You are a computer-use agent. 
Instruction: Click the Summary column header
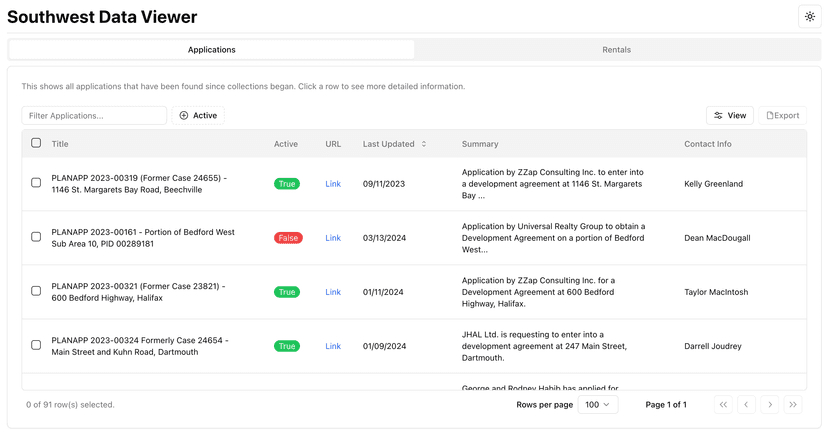479,144
